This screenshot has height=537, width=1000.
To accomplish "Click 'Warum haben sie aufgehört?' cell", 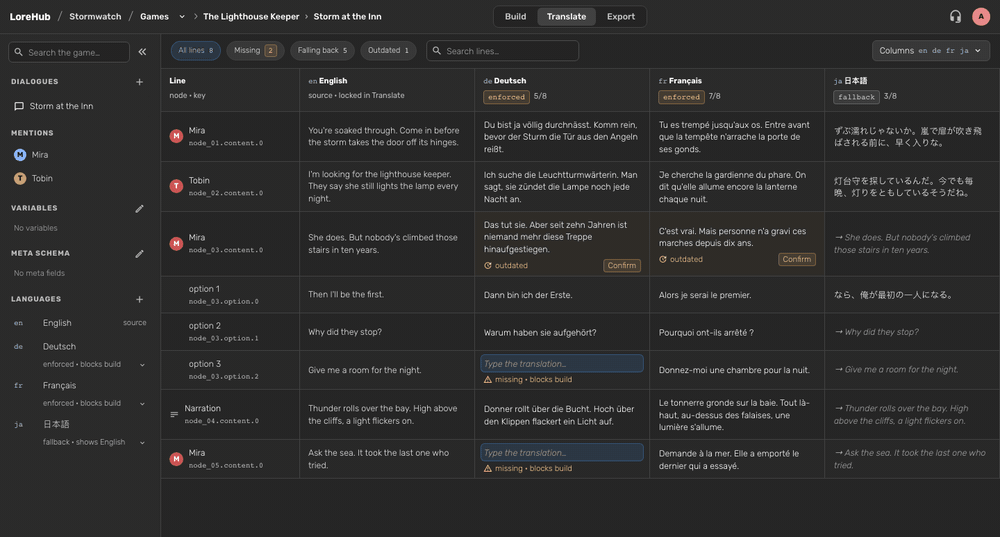I will [x=562, y=332].
